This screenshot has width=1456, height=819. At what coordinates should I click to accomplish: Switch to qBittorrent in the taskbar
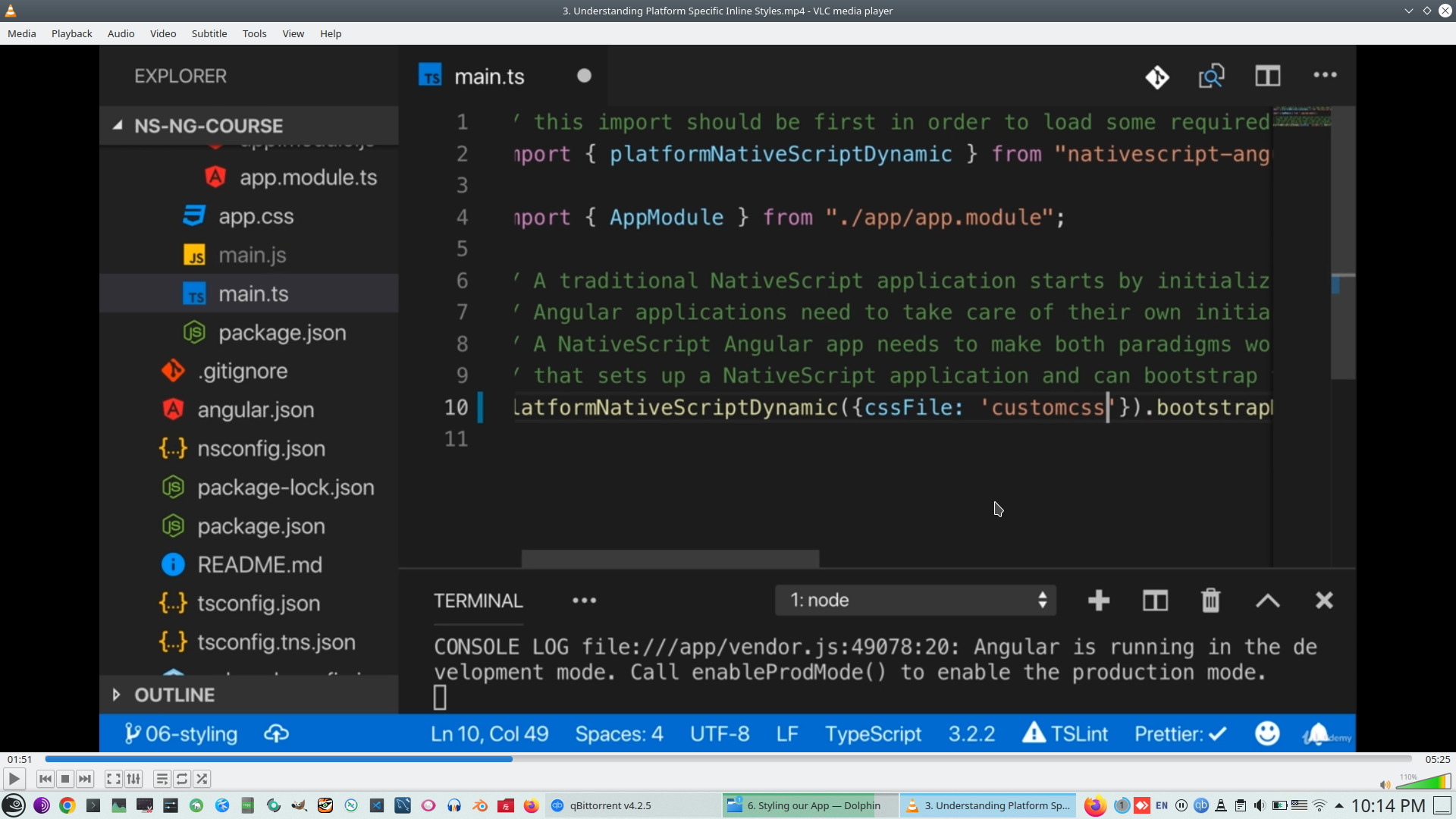click(610, 805)
